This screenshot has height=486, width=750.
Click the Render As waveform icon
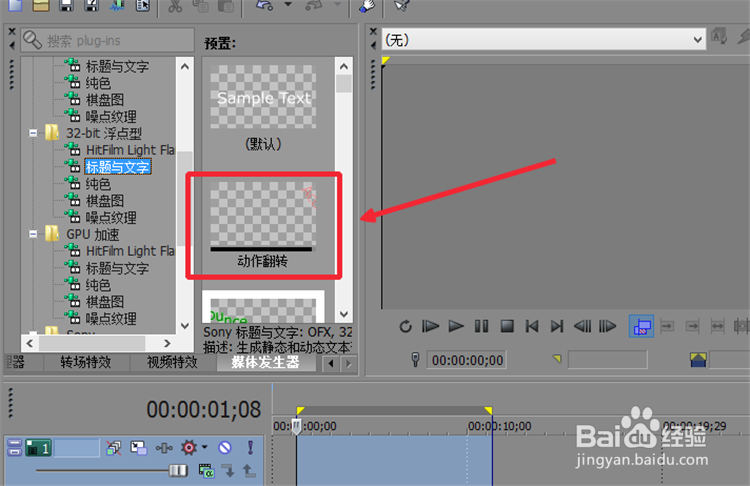pos(117,5)
